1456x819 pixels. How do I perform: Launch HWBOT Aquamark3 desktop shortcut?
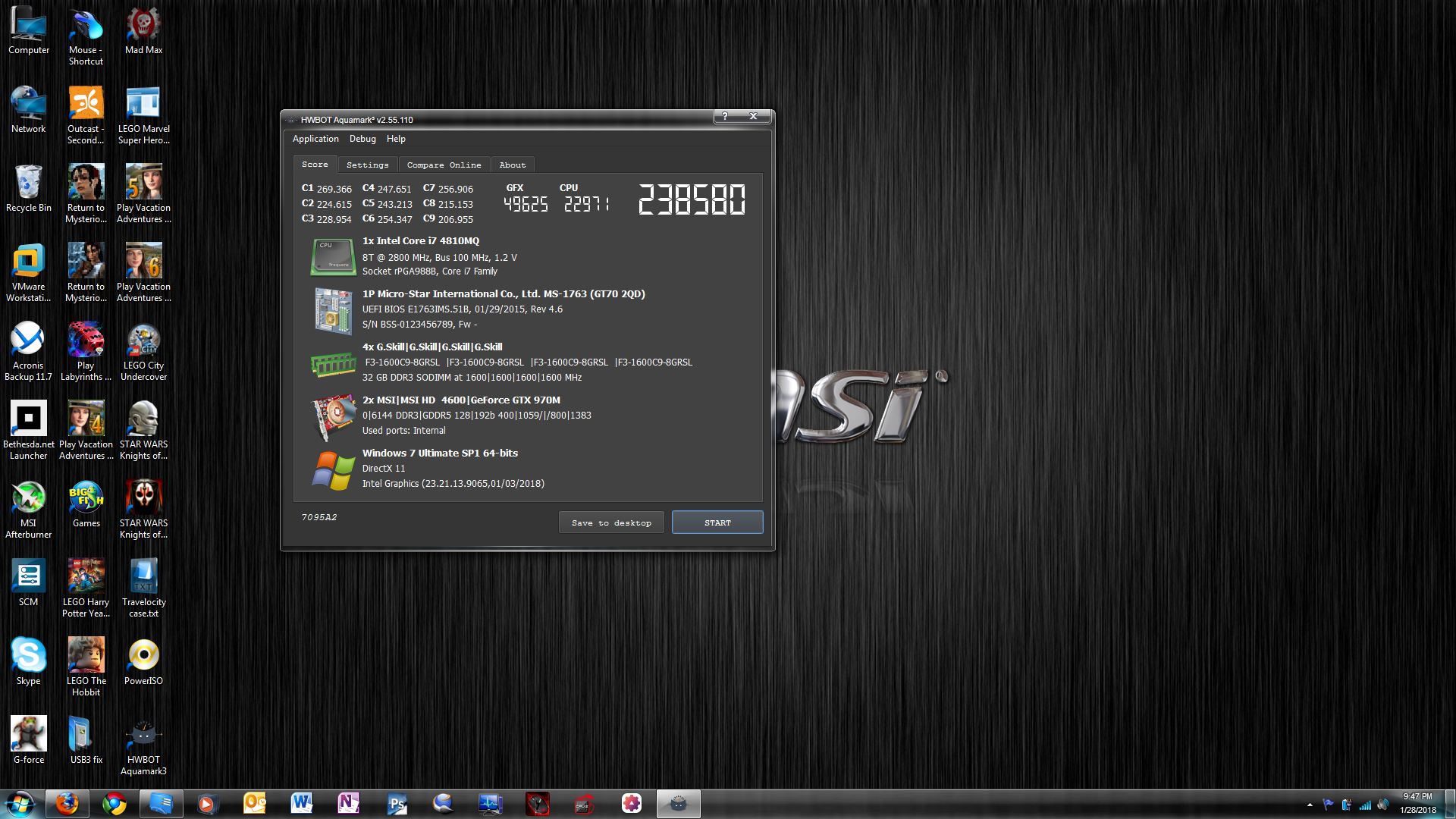143,746
